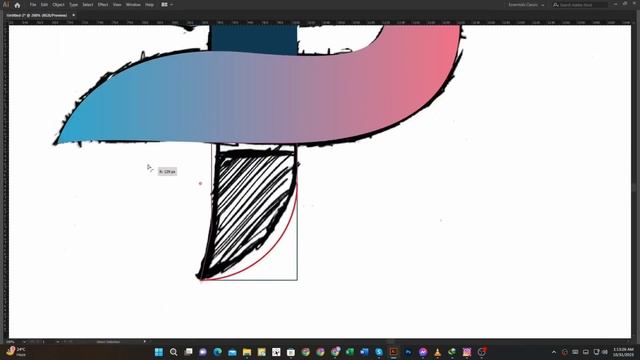Open the Chat app on taskbar

[x=203, y=352]
